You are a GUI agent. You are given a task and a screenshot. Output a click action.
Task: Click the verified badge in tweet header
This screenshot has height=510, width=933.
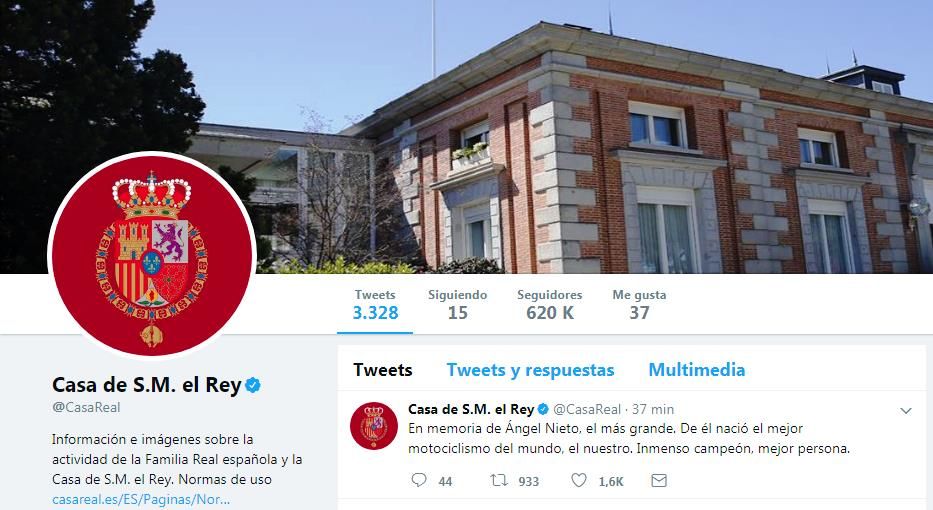tap(543, 409)
